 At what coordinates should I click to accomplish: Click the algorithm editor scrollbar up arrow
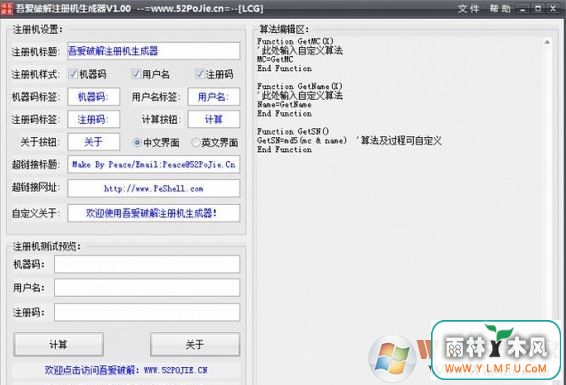click(x=547, y=43)
